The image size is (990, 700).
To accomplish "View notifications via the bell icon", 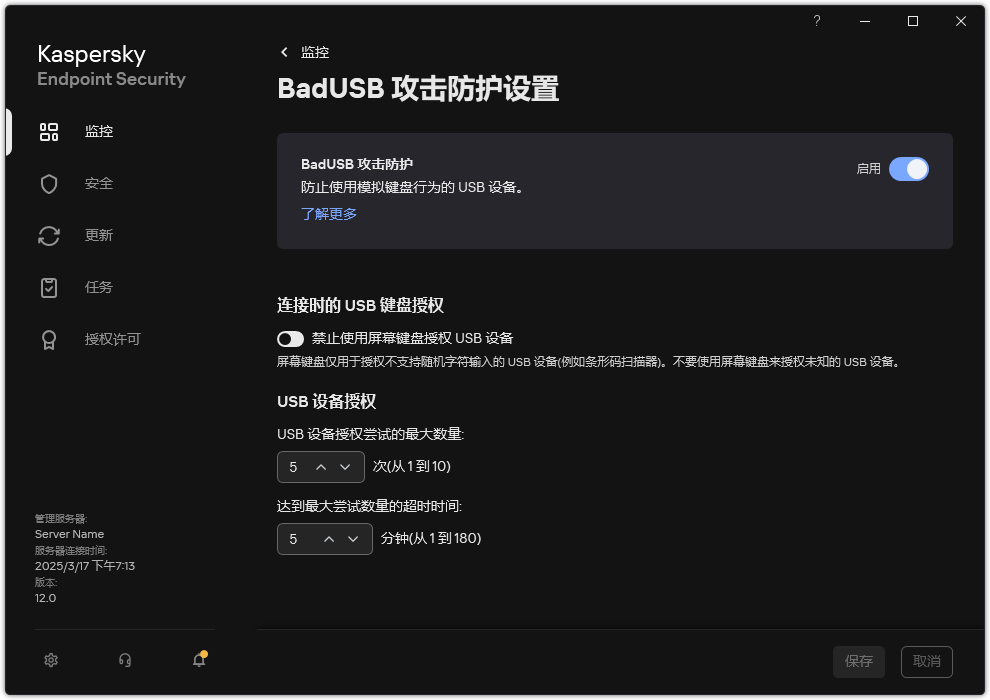I will pyautogui.click(x=198, y=660).
